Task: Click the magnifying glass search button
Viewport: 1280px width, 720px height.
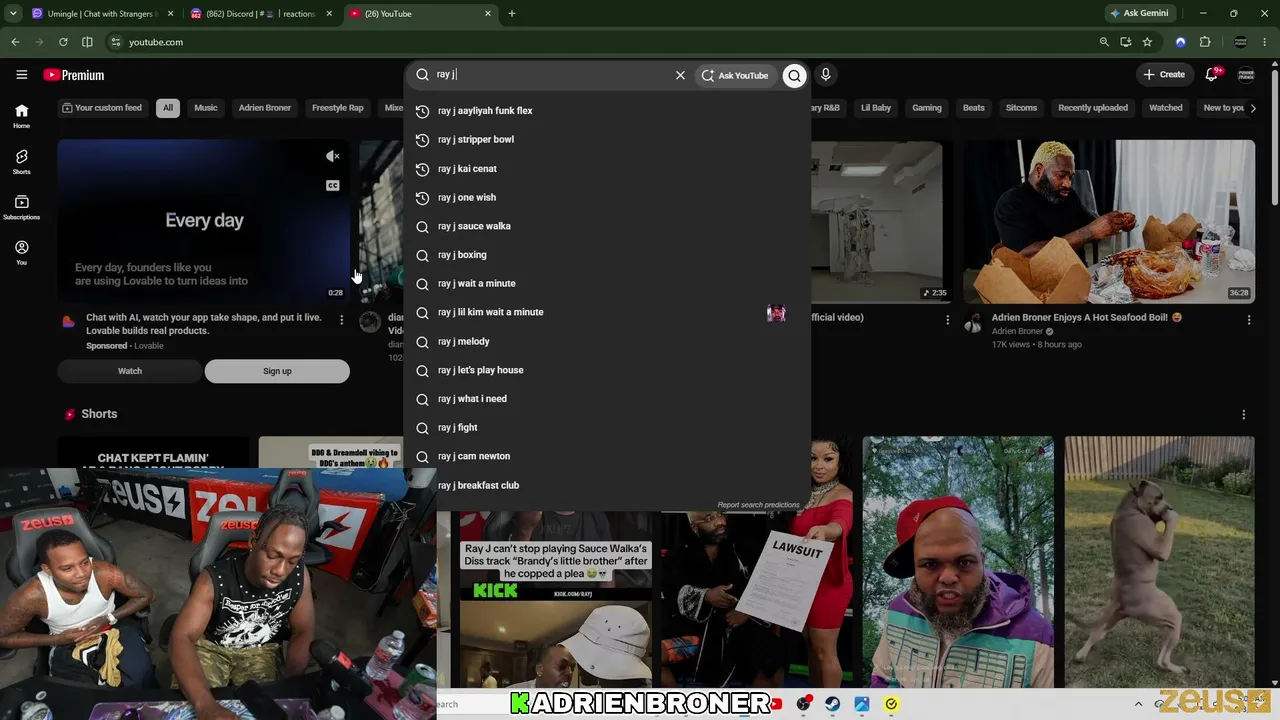Action: click(x=794, y=75)
